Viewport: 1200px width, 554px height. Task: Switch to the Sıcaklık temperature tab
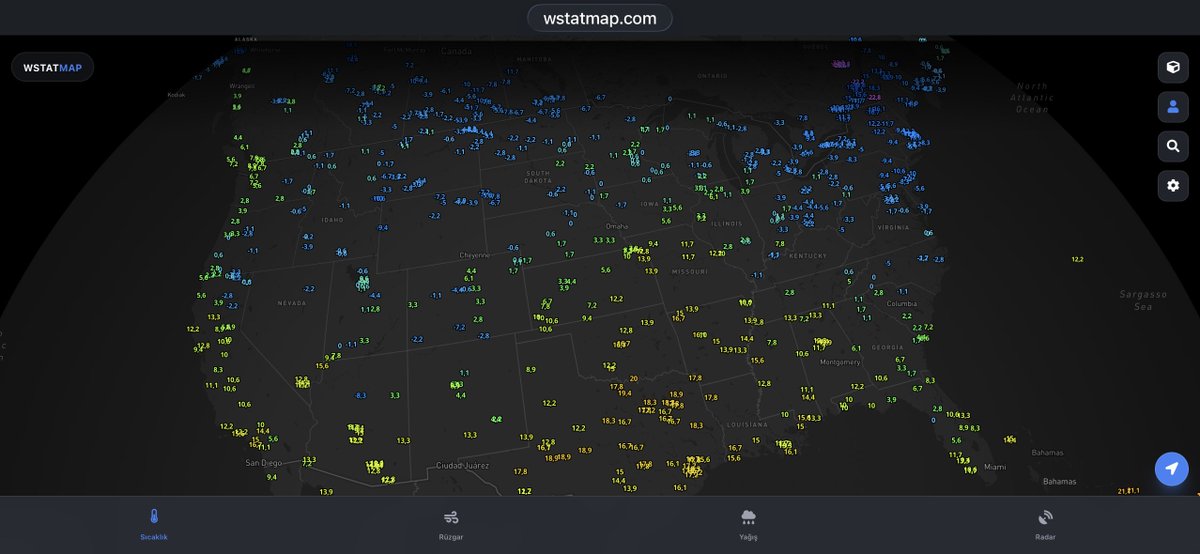pos(153,524)
